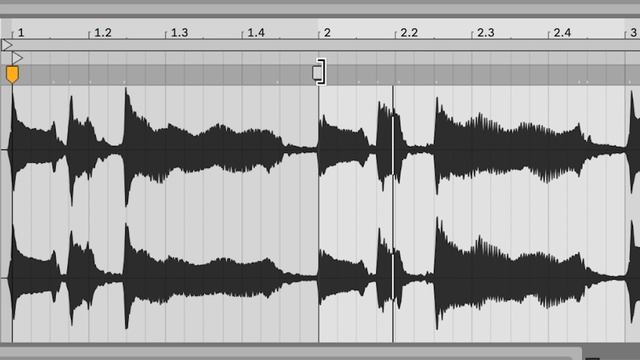
Task: Click the lower triangle flag below the start marker
Action: [x=17, y=58]
